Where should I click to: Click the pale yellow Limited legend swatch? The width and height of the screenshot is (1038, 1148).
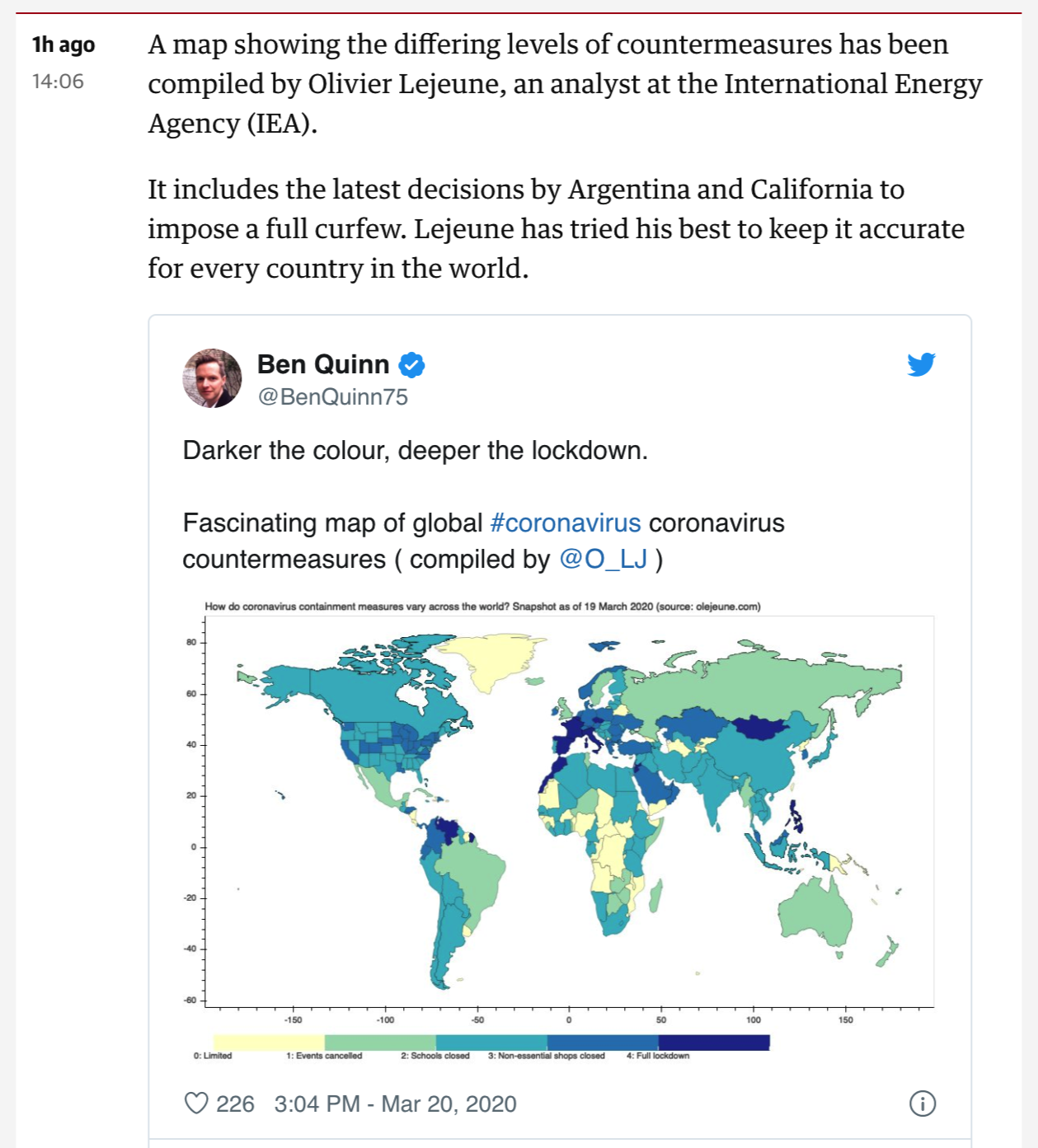(x=269, y=1043)
